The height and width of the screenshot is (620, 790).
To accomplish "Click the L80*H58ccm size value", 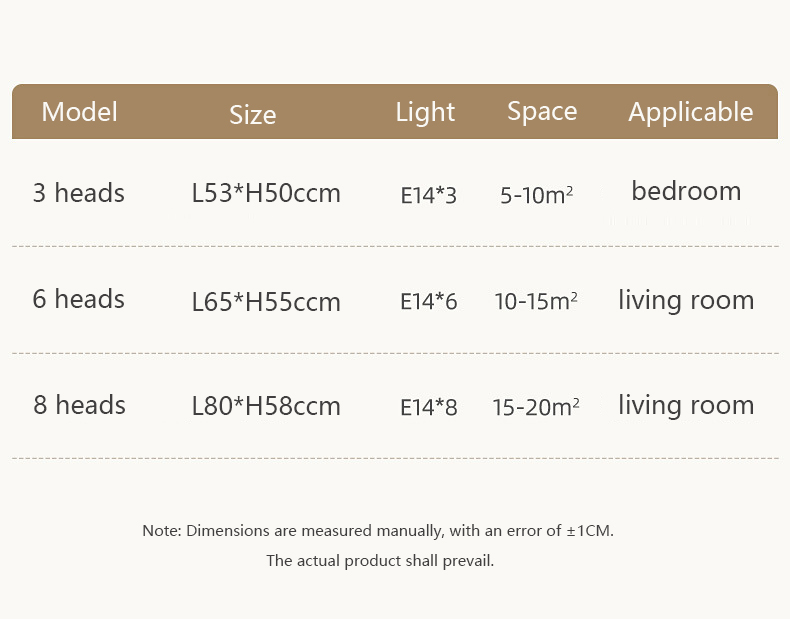I will pyautogui.click(x=266, y=406).
